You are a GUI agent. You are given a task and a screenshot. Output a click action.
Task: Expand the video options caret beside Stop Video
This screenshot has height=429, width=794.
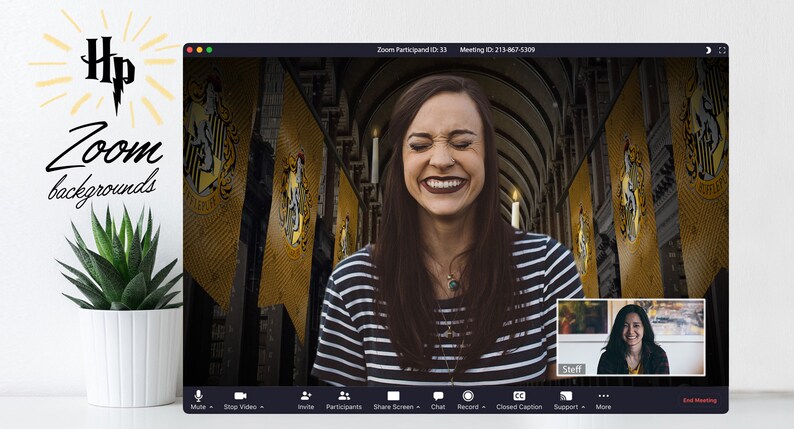(x=262, y=407)
